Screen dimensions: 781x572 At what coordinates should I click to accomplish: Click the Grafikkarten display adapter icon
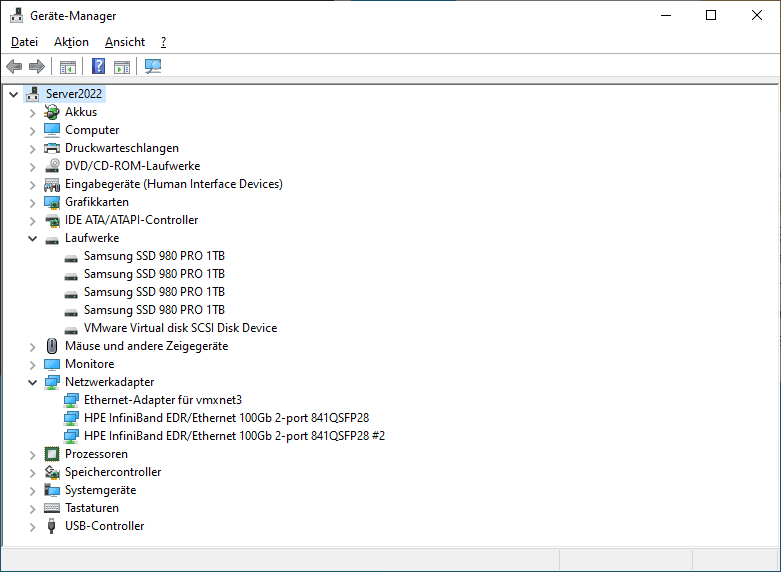point(52,202)
